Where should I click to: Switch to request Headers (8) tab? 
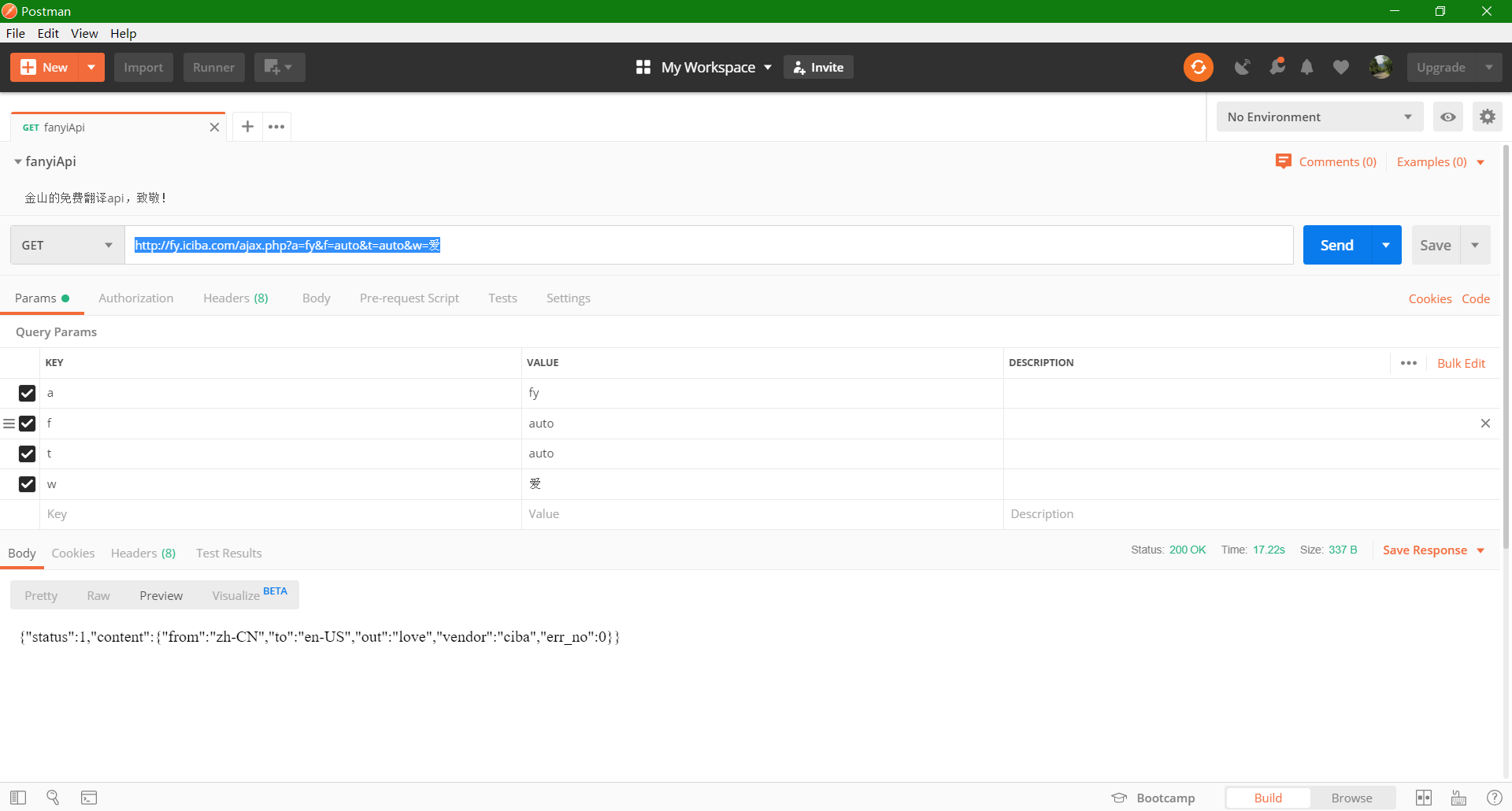coord(235,298)
